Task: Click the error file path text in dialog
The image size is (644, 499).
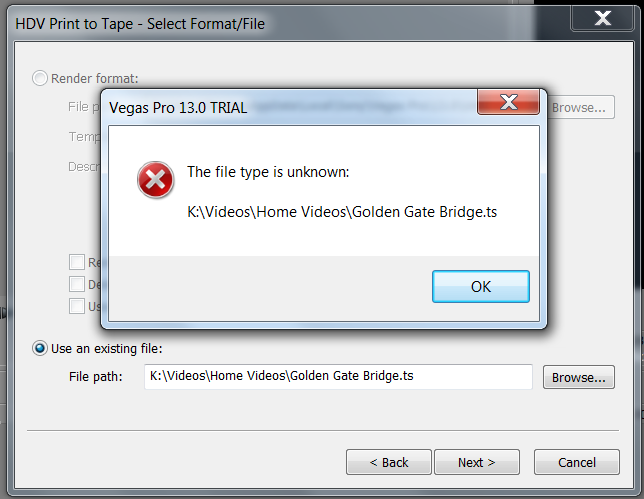Action: coord(342,212)
